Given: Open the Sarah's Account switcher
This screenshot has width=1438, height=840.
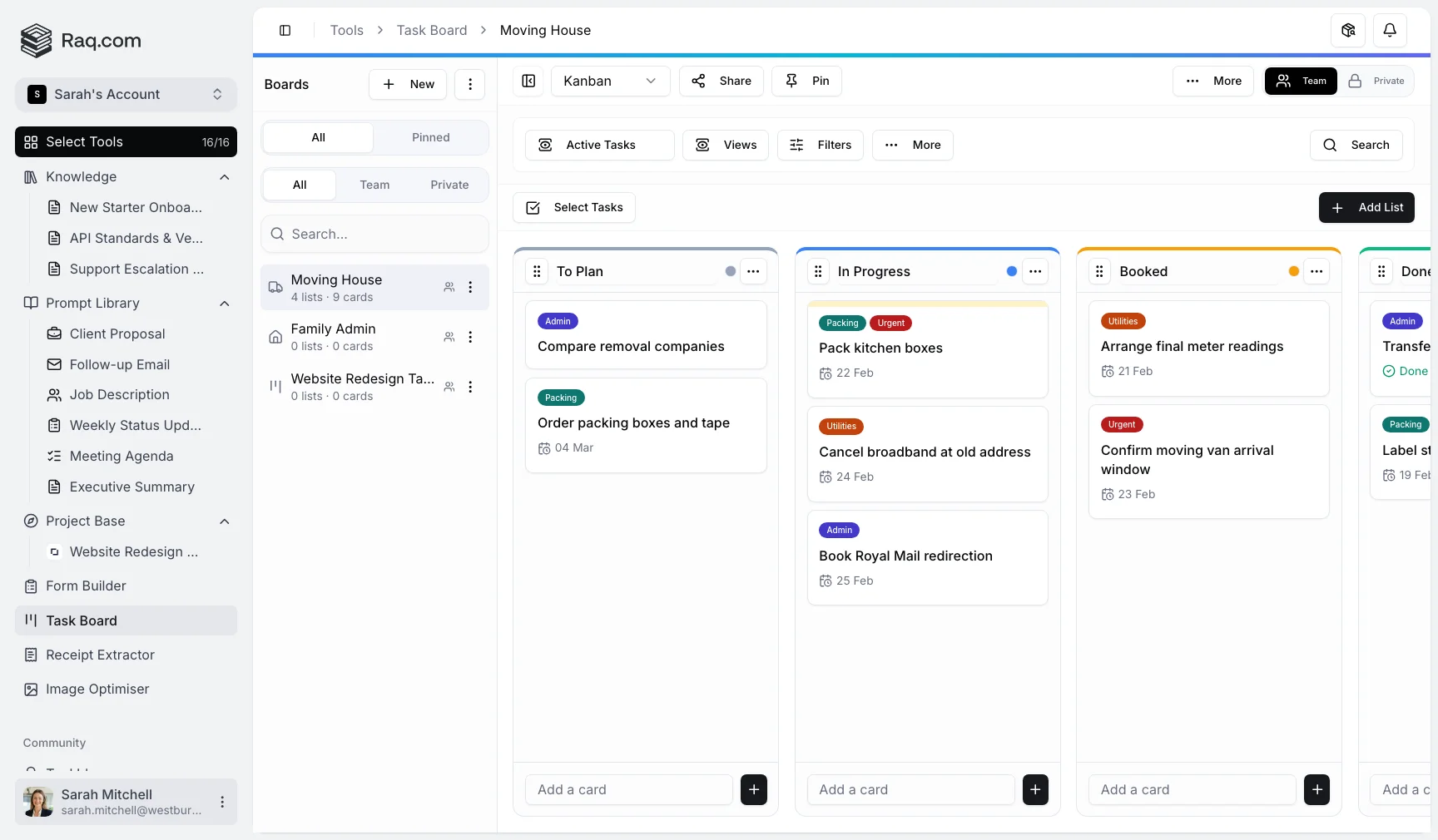Looking at the screenshot, I should (x=126, y=95).
